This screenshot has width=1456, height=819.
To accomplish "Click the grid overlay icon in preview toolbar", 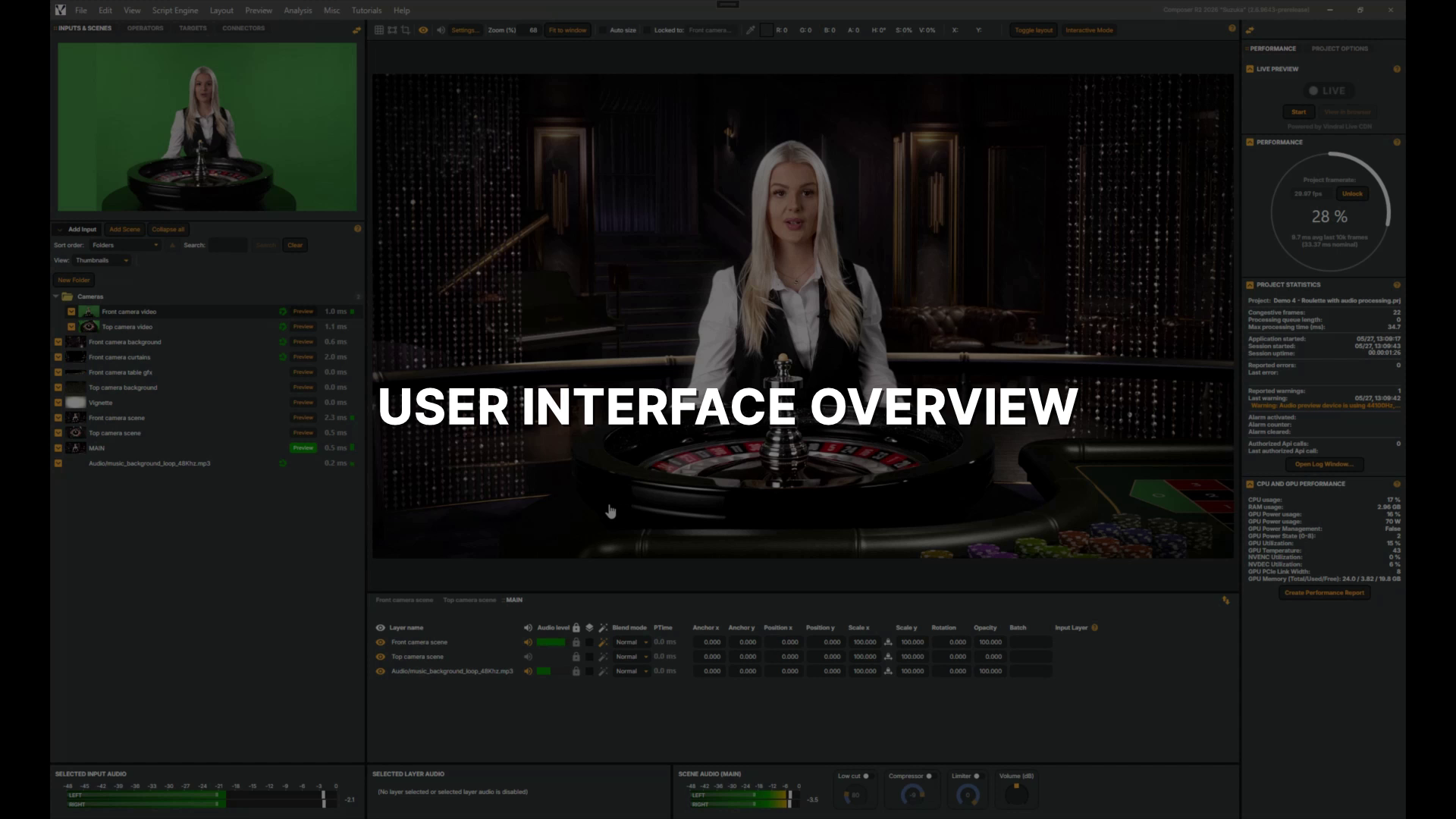I will pos(379,30).
